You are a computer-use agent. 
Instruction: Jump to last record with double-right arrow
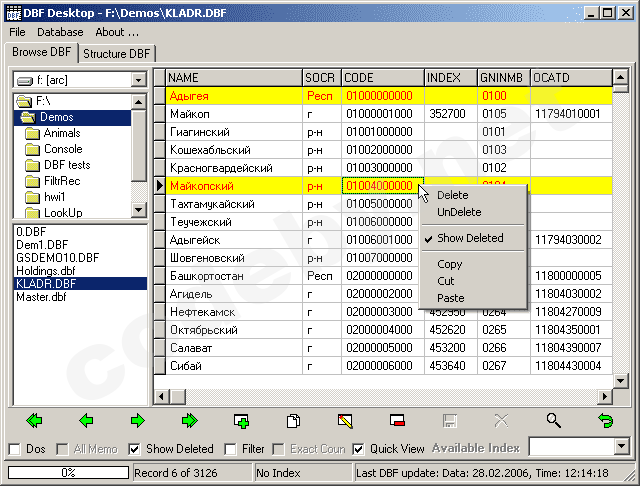tap(189, 421)
